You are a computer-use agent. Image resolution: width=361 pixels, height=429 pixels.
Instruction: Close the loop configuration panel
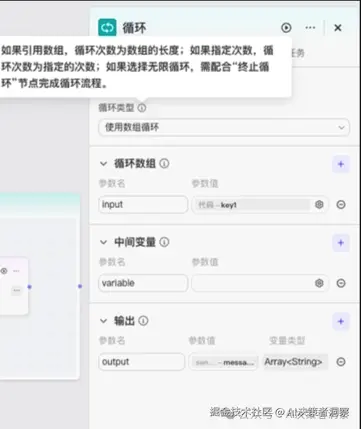pos(338,28)
